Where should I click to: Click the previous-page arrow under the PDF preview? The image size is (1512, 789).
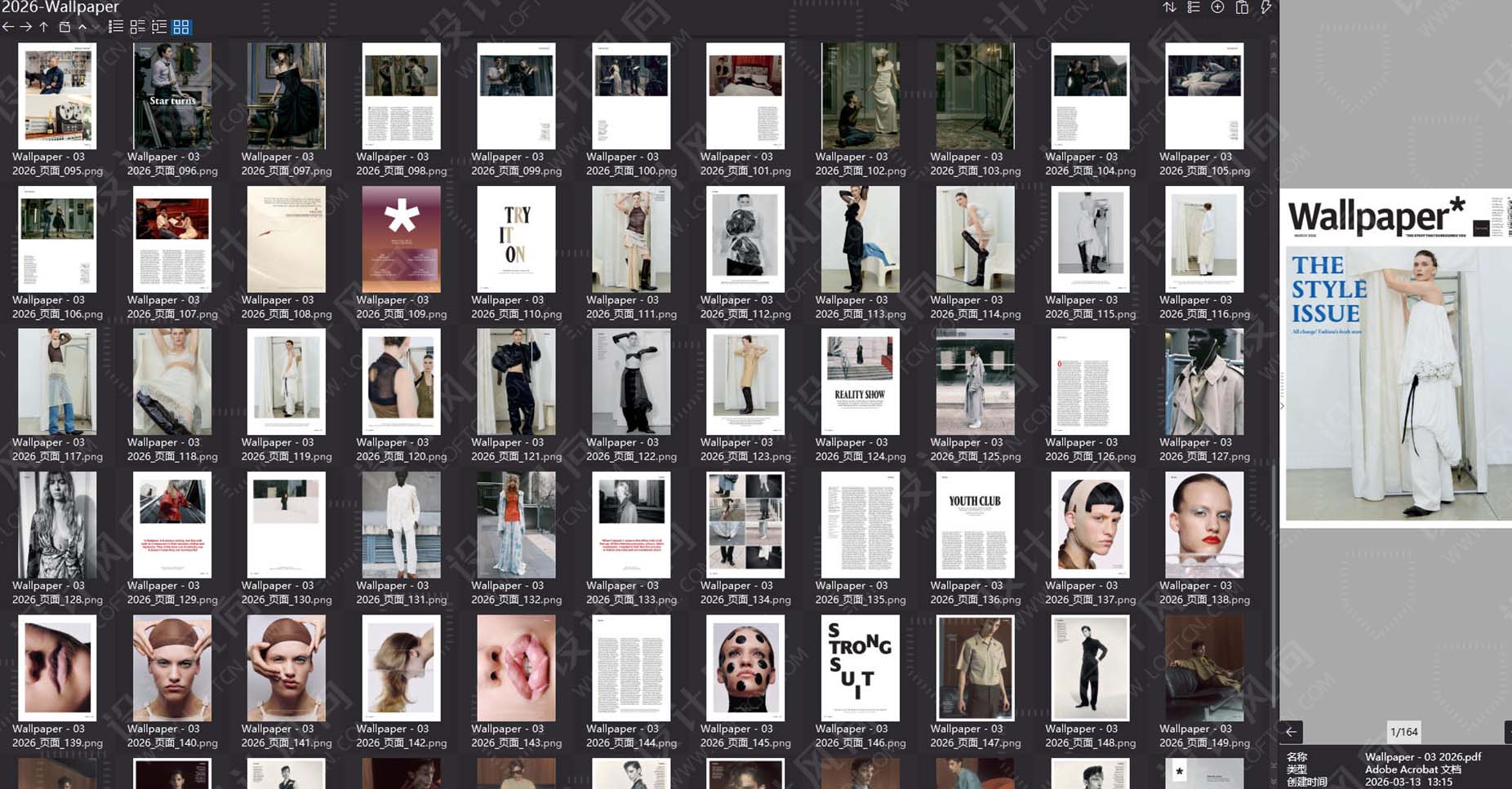(1291, 732)
